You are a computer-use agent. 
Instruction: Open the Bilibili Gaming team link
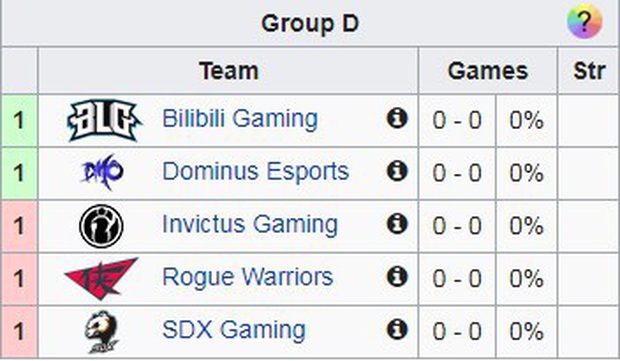point(240,119)
